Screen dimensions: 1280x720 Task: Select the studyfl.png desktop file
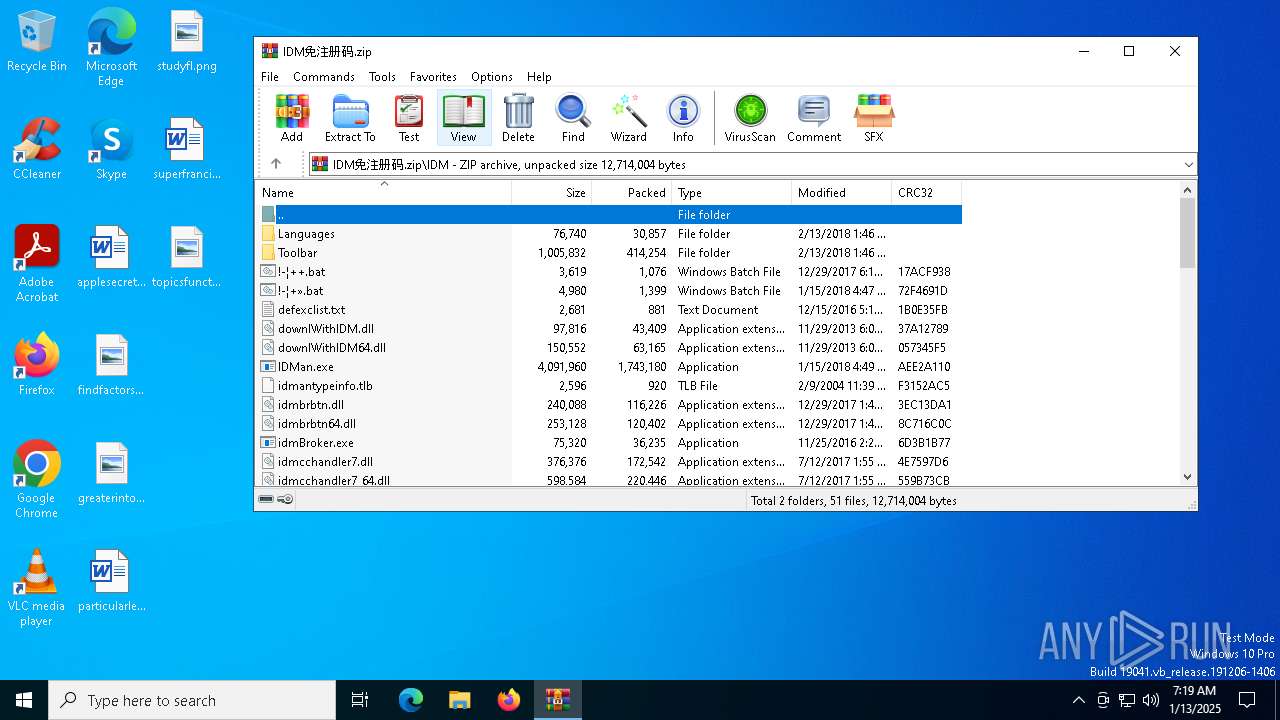click(x=187, y=42)
